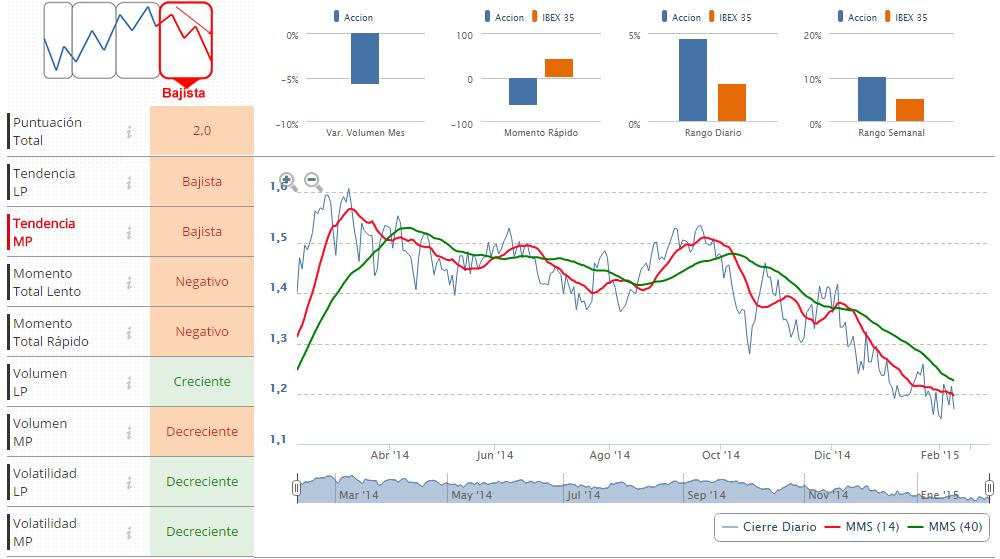Screen dimensions: 1000x559
Task: Toggle Accion legend in Momento Rápido chart
Action: [x=504, y=17]
